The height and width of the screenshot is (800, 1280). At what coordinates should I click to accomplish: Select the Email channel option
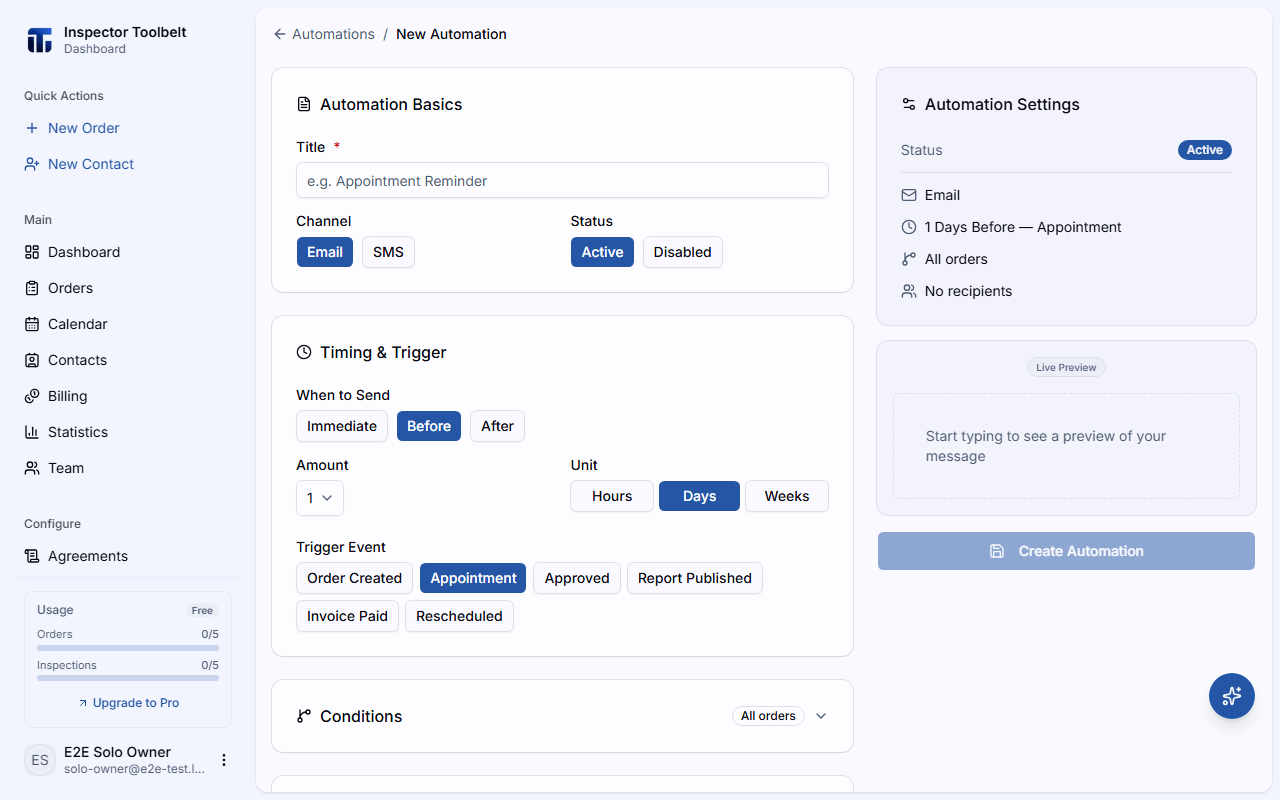tap(325, 252)
